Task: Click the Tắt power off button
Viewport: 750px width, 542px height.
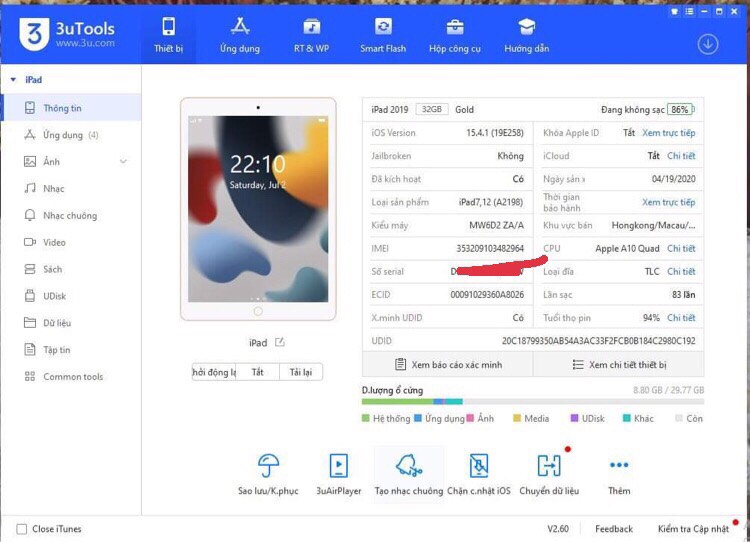Action: click(258, 372)
